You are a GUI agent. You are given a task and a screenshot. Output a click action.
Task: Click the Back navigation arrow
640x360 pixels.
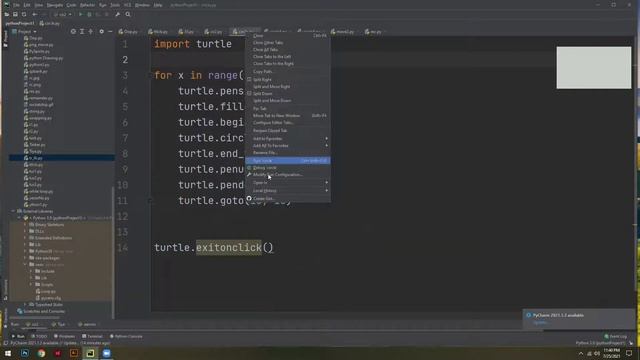tap(35, 14)
